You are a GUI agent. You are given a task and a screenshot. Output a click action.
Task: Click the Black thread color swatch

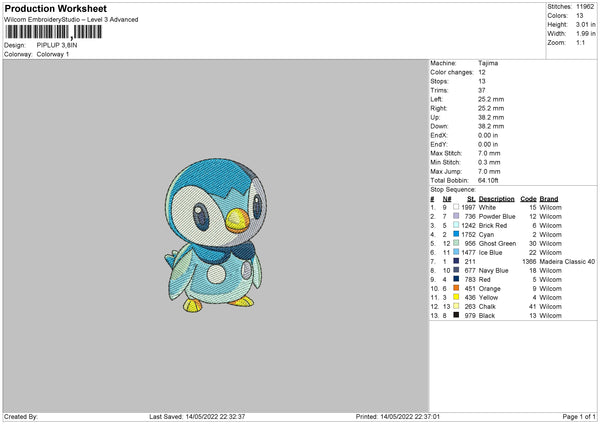[x=456, y=315]
